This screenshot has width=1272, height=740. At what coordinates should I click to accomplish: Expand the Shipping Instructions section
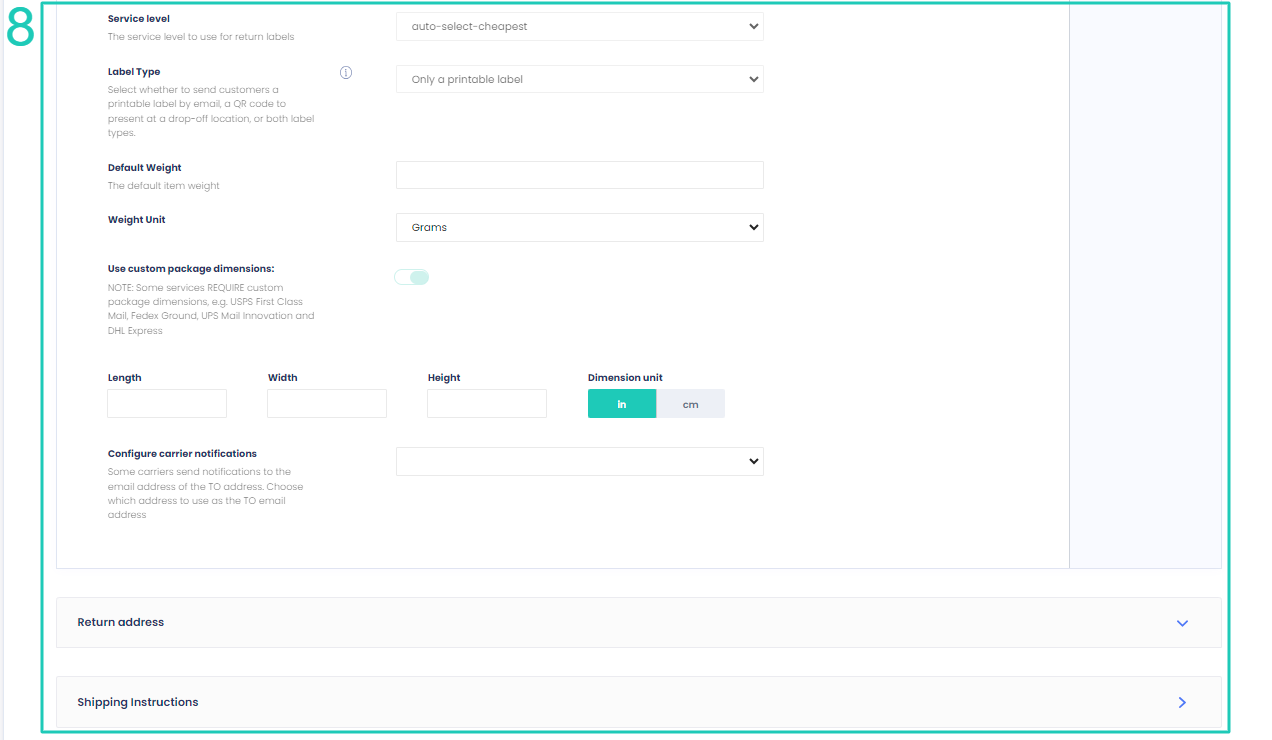click(638, 702)
